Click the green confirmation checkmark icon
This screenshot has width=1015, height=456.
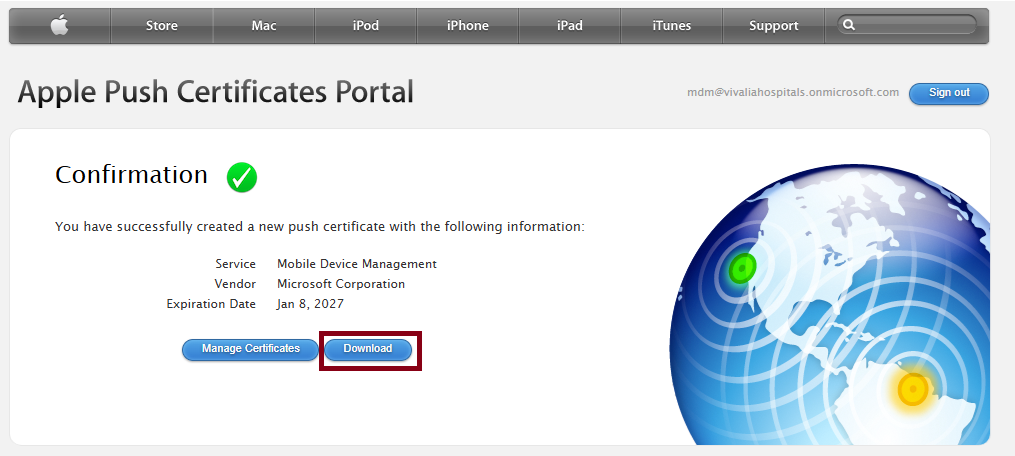point(242,177)
